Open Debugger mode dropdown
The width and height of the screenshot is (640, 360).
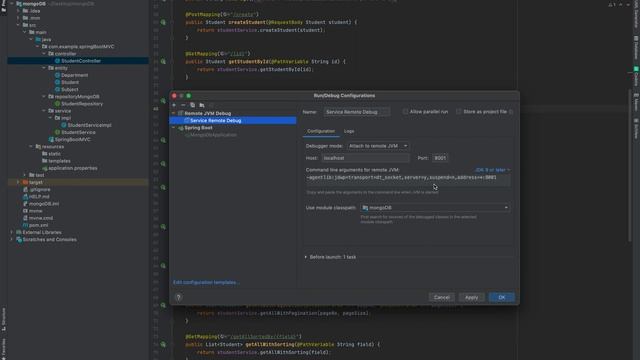coord(378,146)
